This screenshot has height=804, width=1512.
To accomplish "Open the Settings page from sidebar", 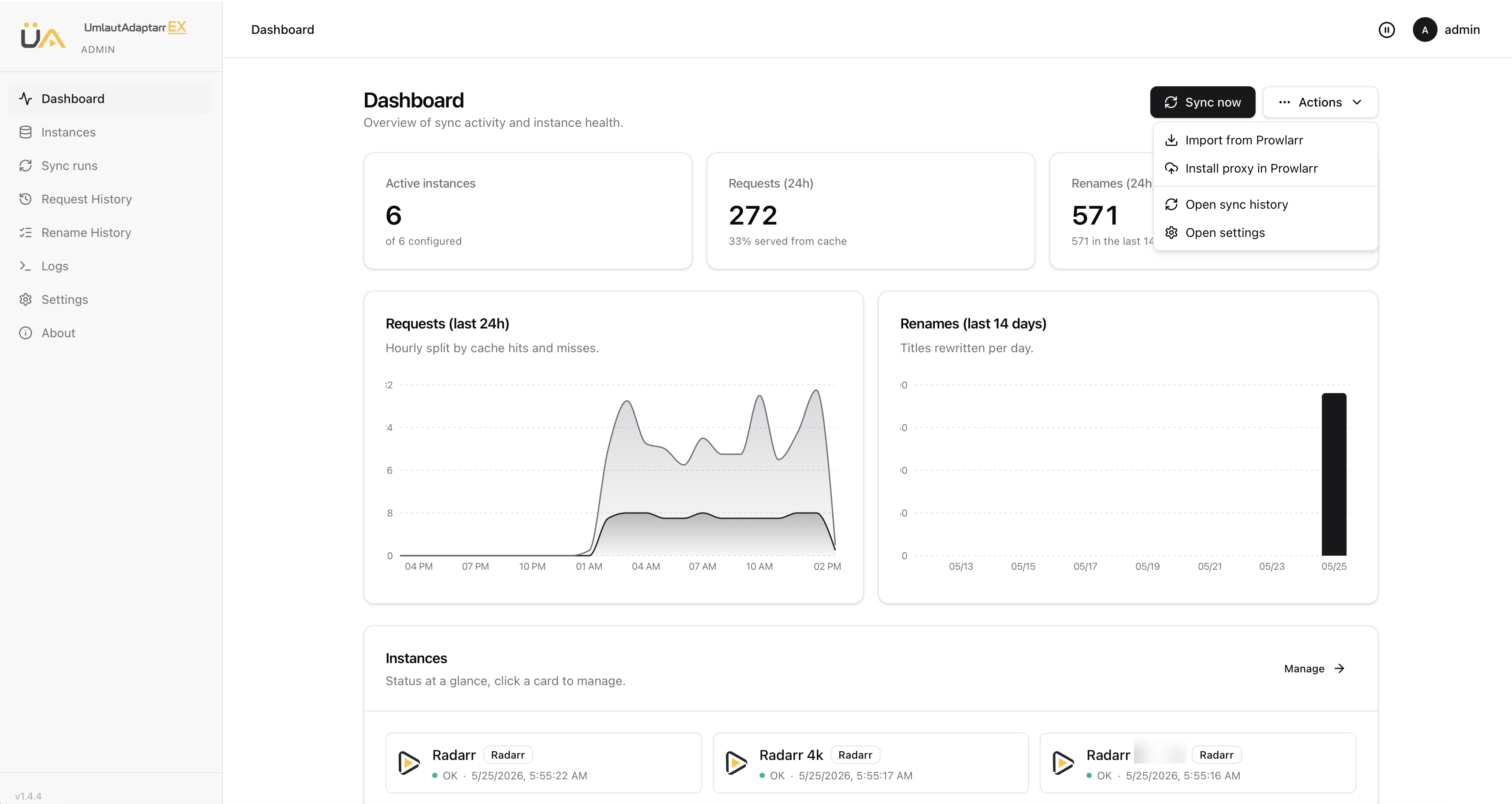I will 110,299.
